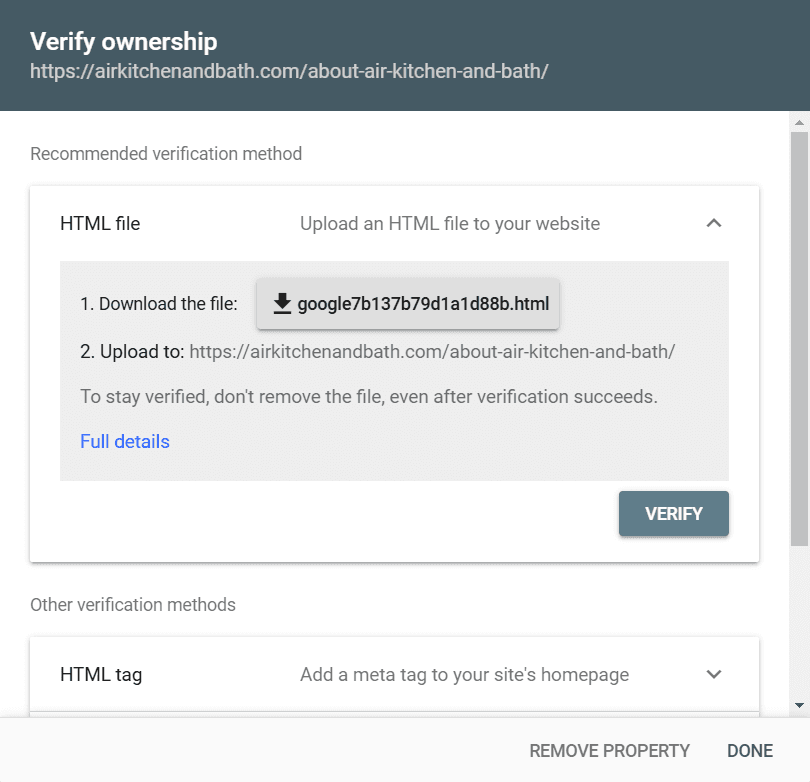Screen dimensions: 810x782
Task: Click the scrollbar down arrow
Action: pos(799,706)
